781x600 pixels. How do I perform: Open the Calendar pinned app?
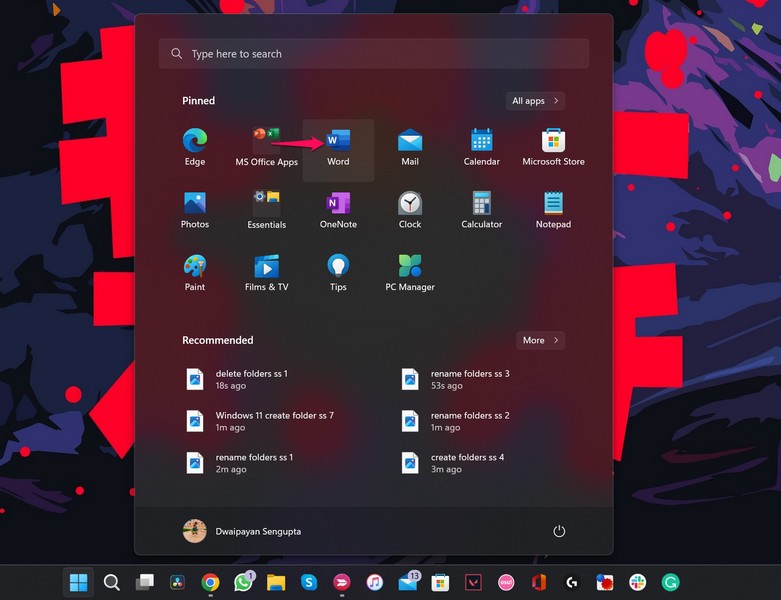tap(481, 148)
